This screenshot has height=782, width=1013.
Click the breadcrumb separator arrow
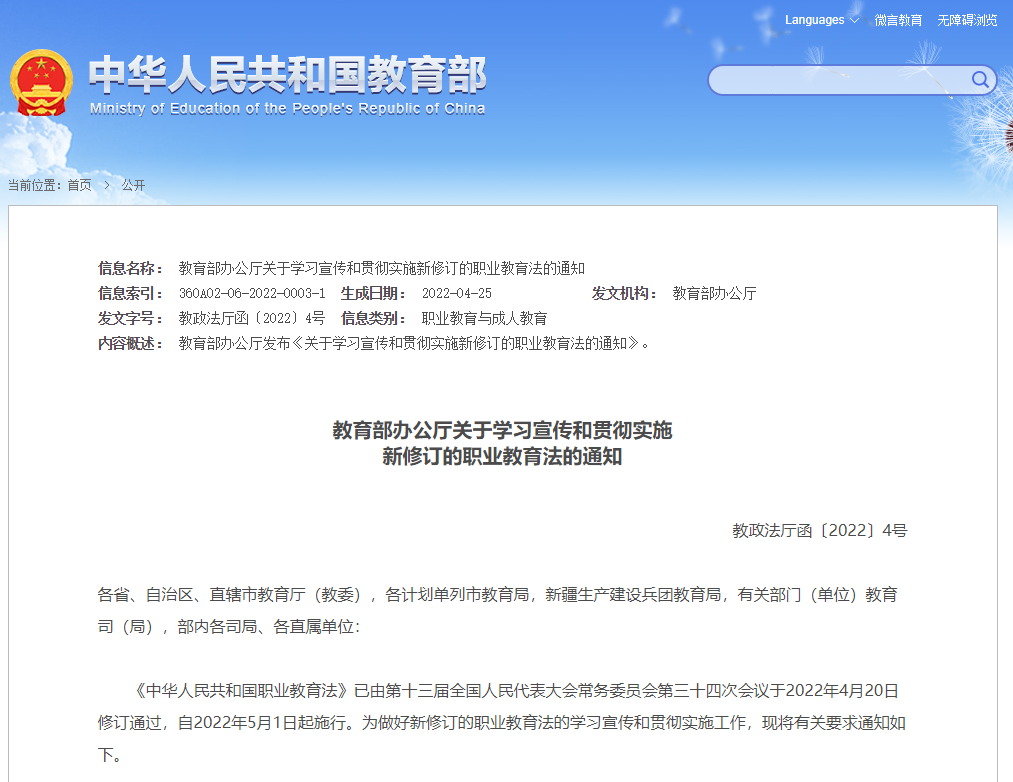tap(107, 185)
